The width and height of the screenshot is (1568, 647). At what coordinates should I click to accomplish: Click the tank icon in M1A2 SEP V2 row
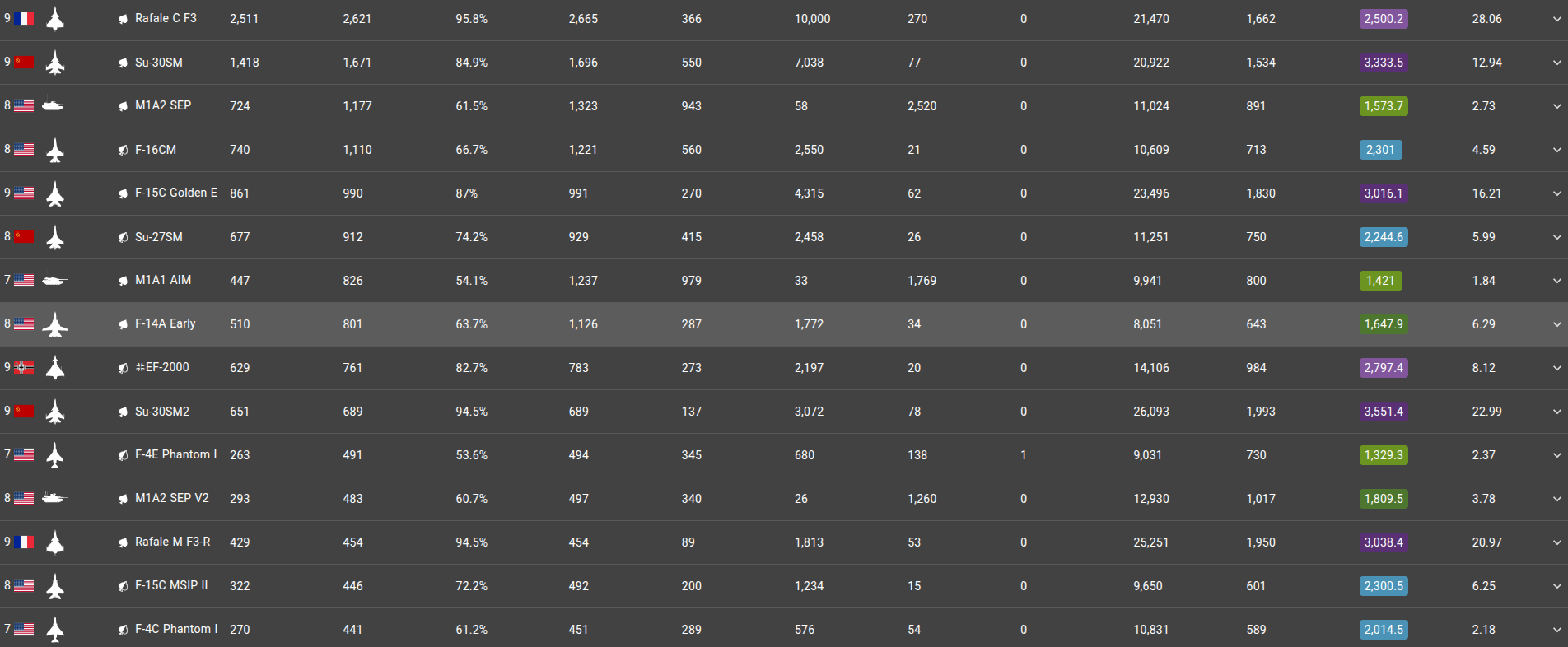(54, 498)
